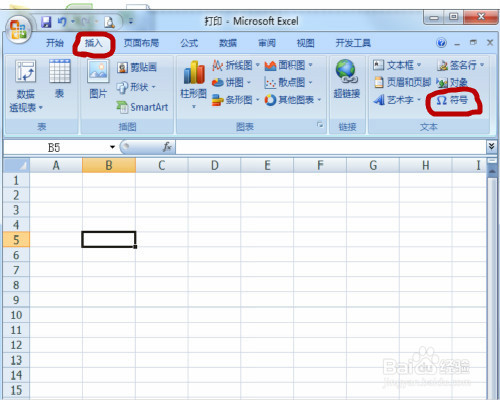Insert a 超链接 hyperlink
This screenshot has height=400, width=500.
(347, 79)
